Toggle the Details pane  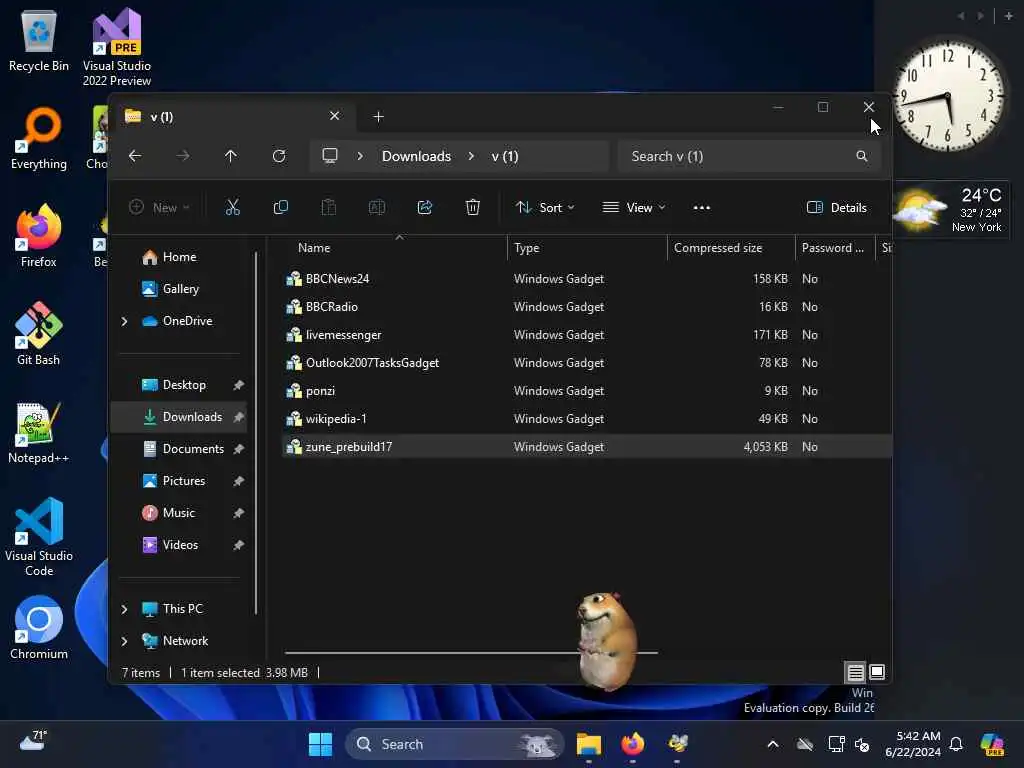[837, 208]
